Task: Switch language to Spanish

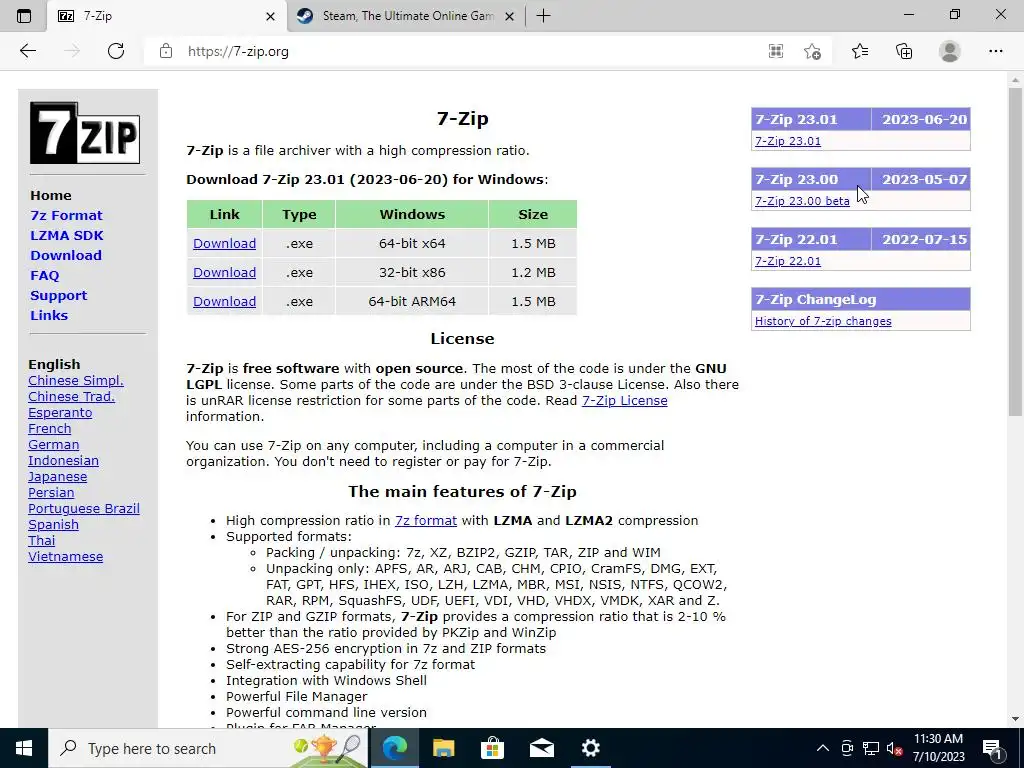Action: 54,524
